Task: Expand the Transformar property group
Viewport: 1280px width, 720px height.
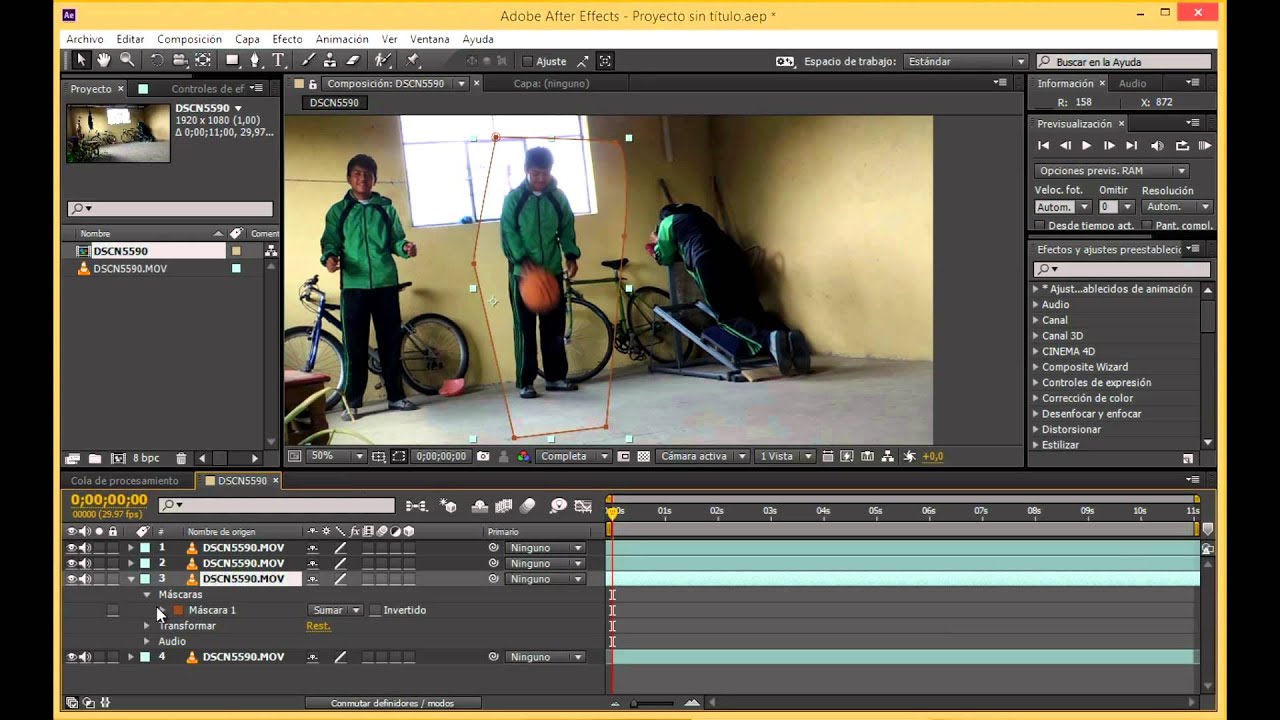Action: coord(147,626)
